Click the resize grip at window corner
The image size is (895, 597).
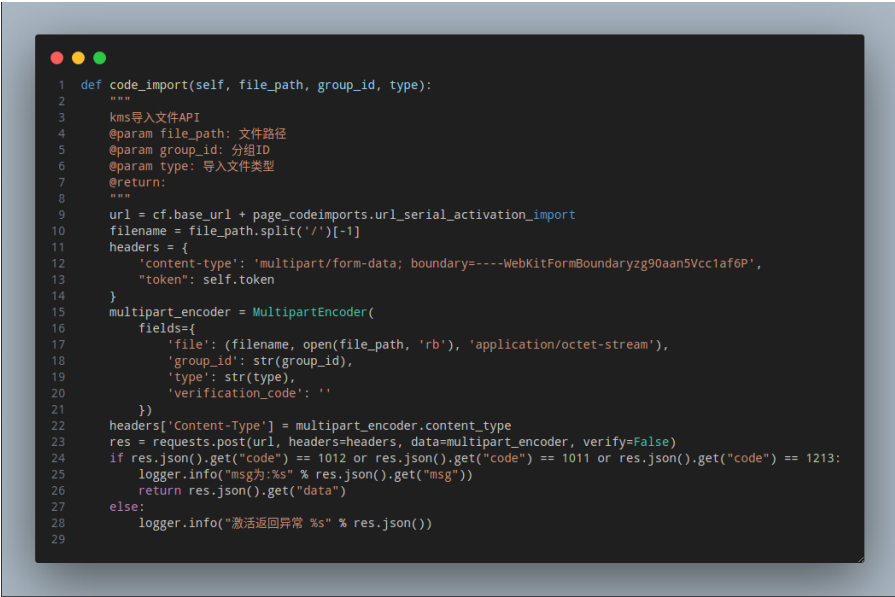860,559
